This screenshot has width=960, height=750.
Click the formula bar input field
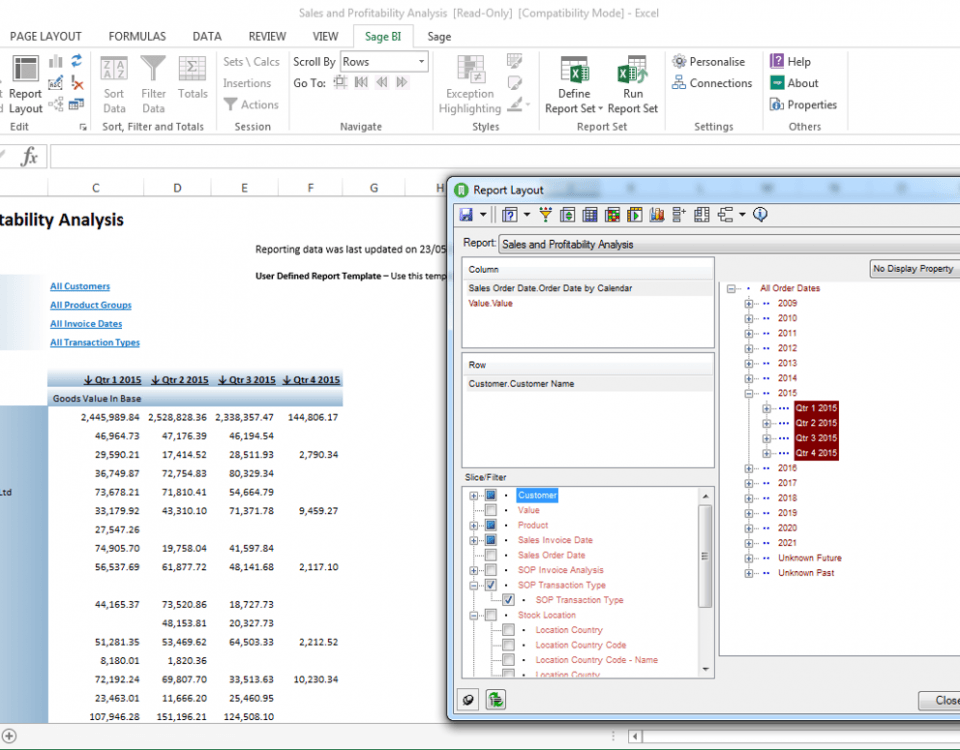(505, 157)
